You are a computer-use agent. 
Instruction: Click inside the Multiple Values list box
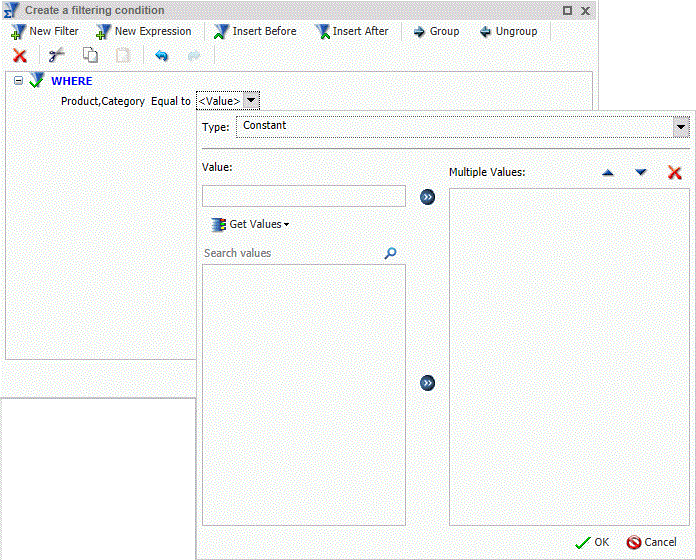pyautogui.click(x=569, y=357)
